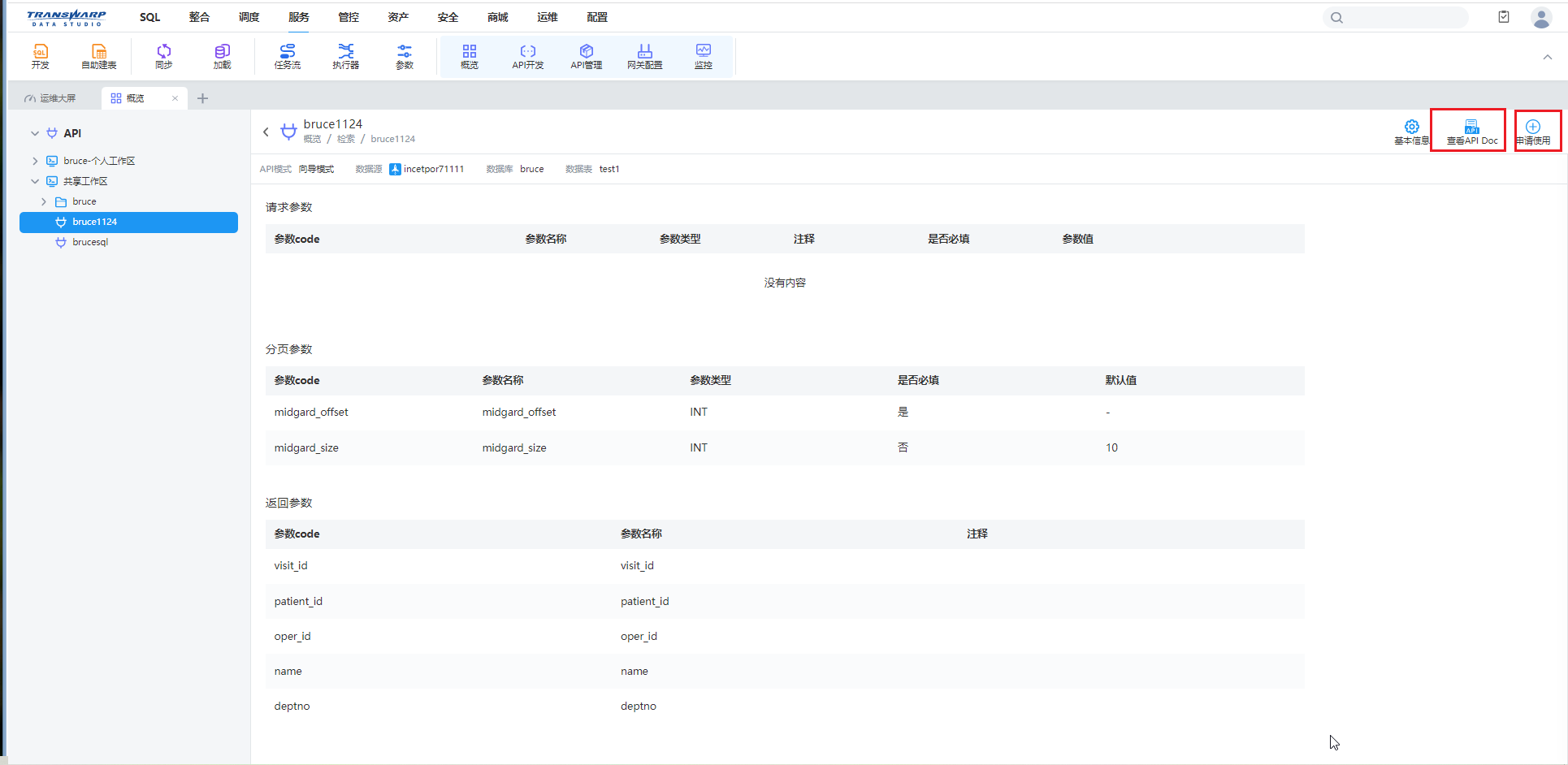
Task: Click the 自助建表 toolbar icon
Action: 99,56
